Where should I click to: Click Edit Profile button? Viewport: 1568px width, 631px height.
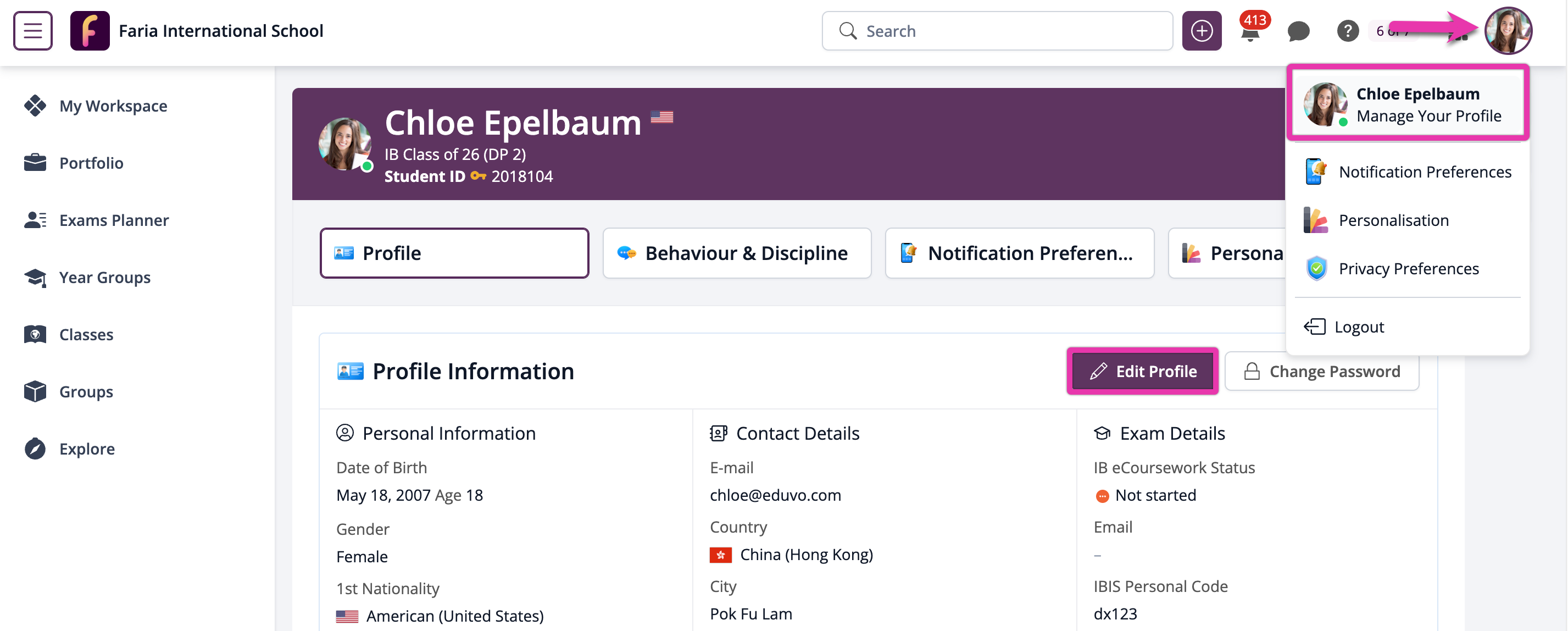(x=1143, y=371)
